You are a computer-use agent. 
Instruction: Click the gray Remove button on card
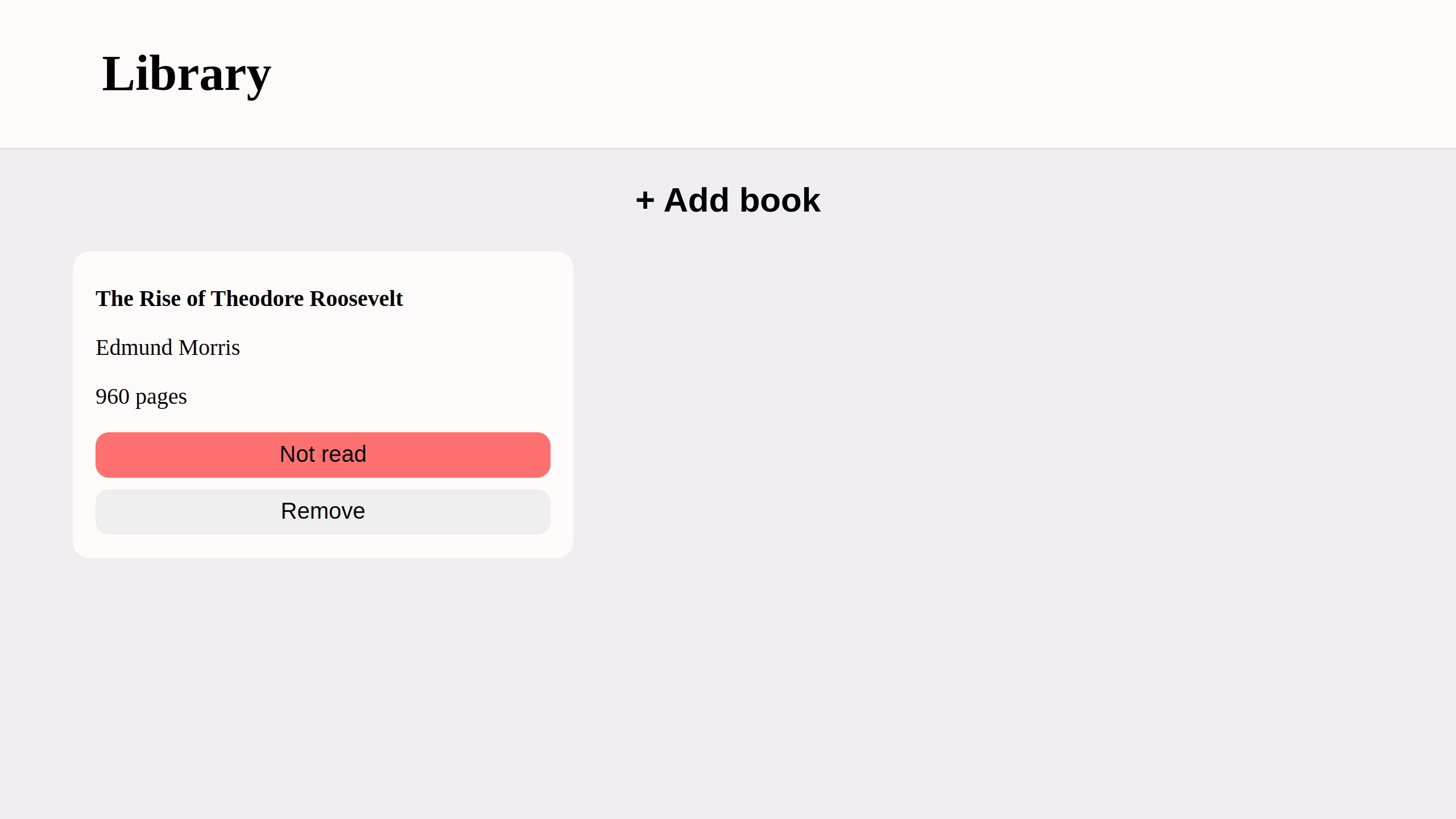tap(323, 511)
